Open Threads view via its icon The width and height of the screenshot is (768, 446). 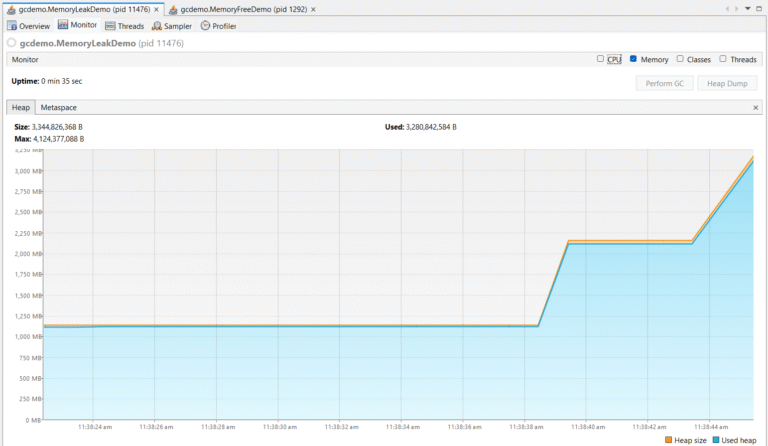(x=110, y=26)
